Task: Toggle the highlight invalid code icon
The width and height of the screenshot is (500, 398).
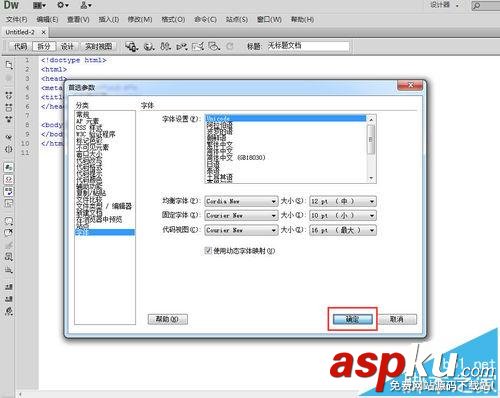Action: 9,179
